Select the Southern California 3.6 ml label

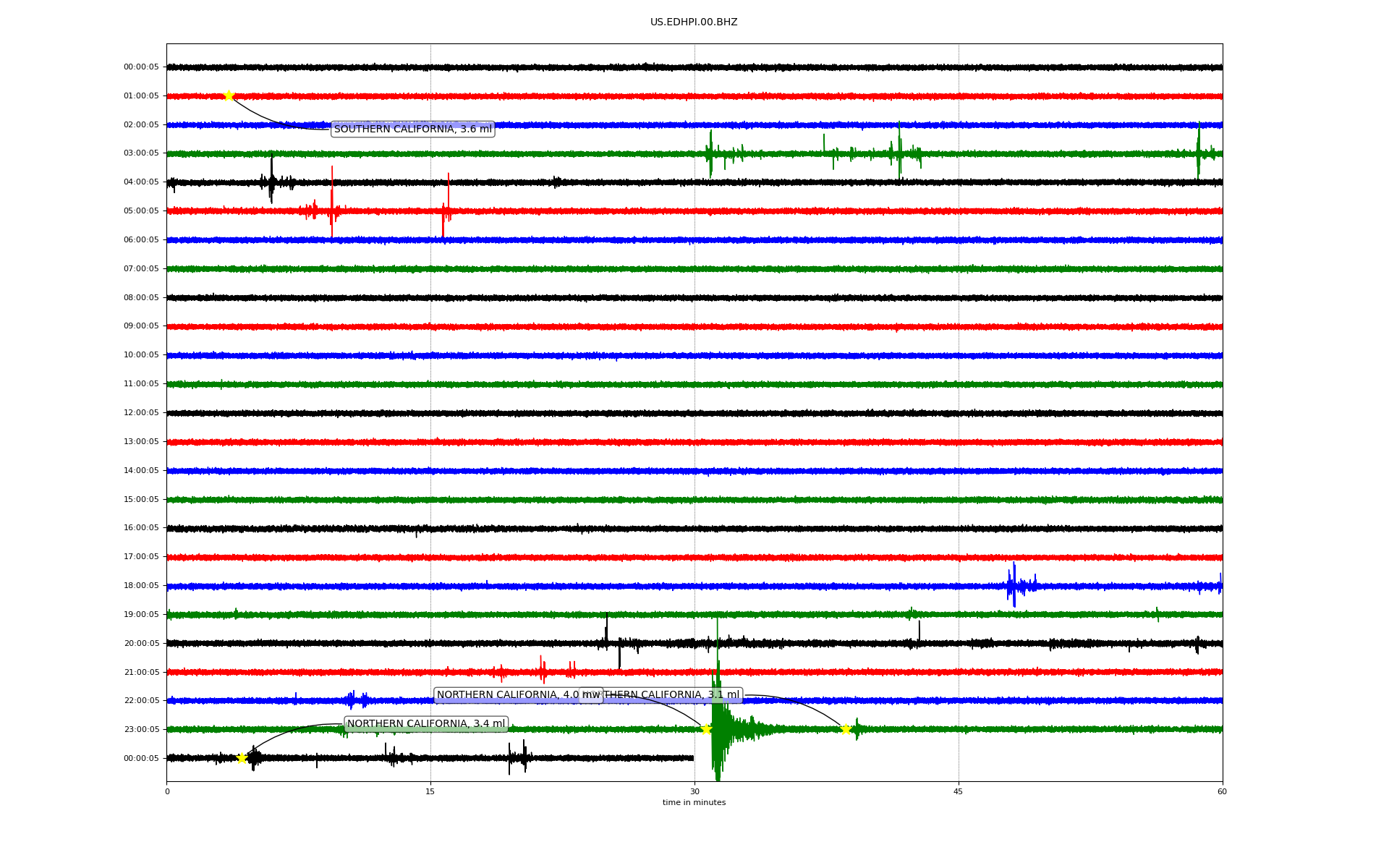point(412,129)
